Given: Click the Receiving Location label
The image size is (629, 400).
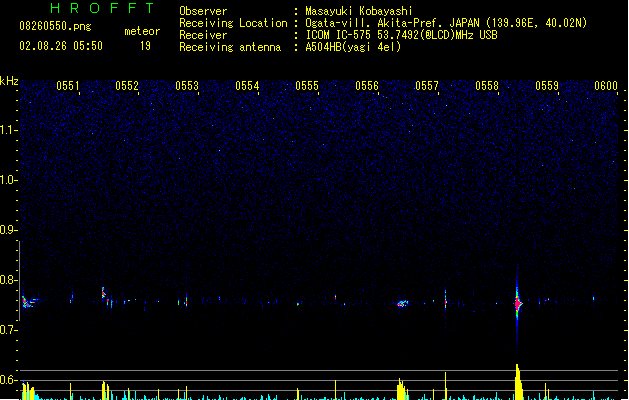Looking at the screenshot, I should click(233, 23).
